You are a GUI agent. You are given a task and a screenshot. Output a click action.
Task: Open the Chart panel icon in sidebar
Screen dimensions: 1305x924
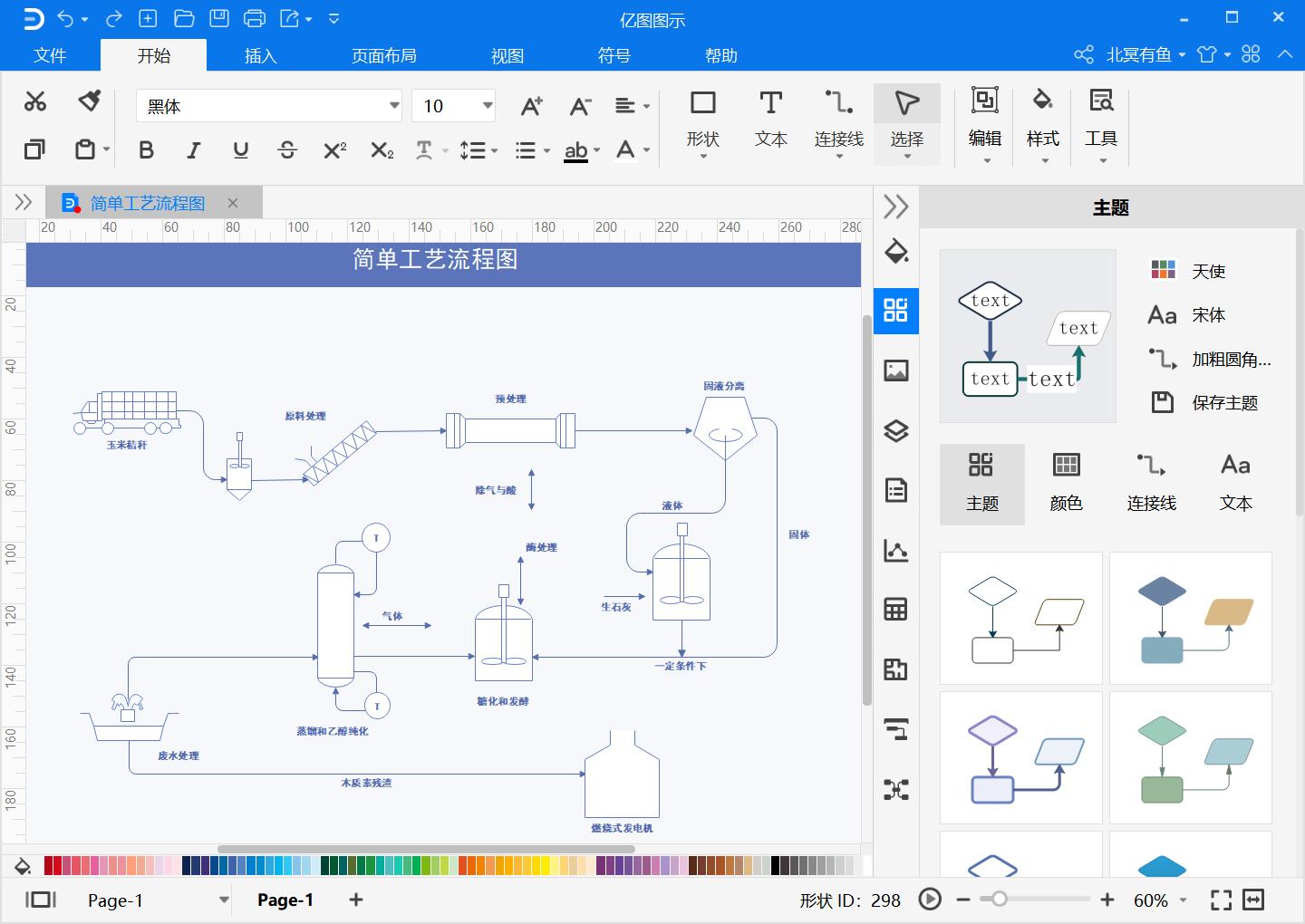[x=895, y=551]
